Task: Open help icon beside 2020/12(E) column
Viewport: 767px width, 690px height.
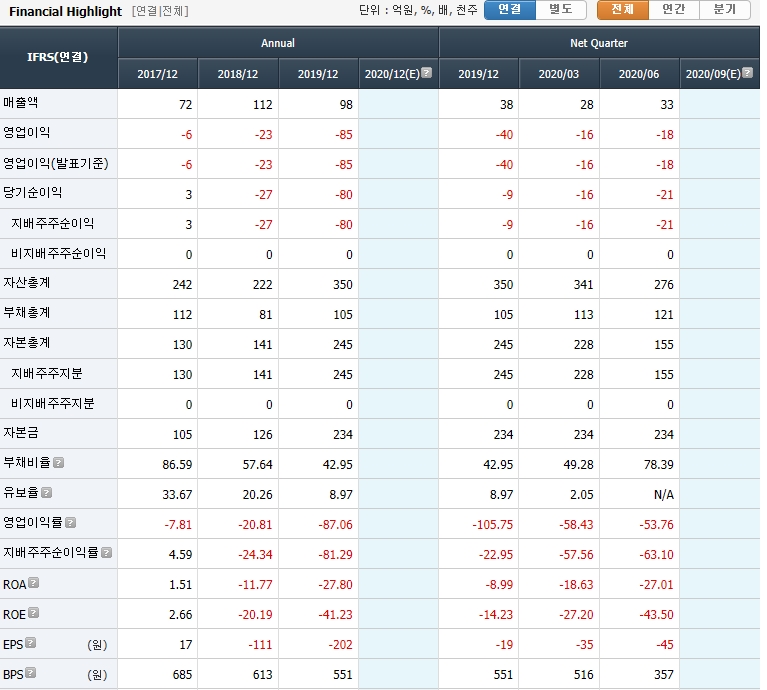Action: click(427, 73)
